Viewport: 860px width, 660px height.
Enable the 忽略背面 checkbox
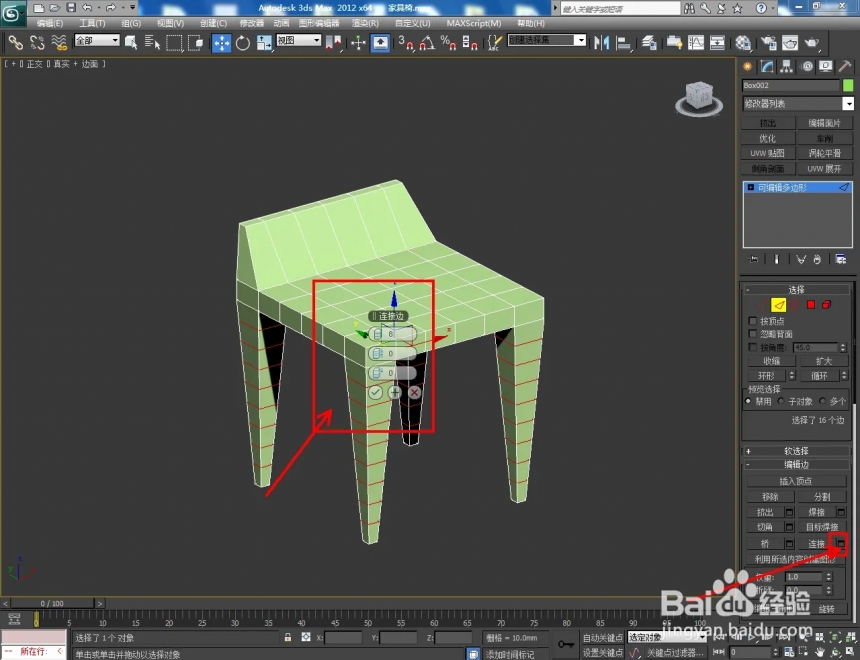[x=752, y=334]
